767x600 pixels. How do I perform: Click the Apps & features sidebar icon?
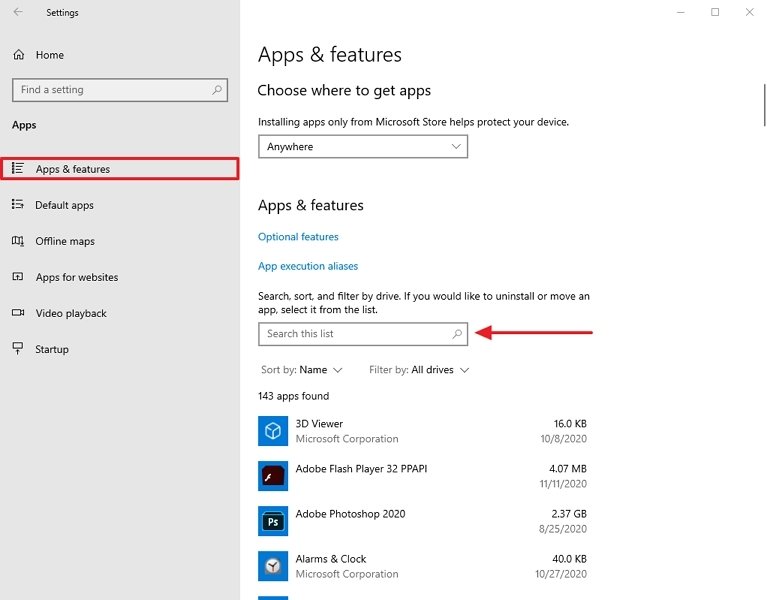18,168
